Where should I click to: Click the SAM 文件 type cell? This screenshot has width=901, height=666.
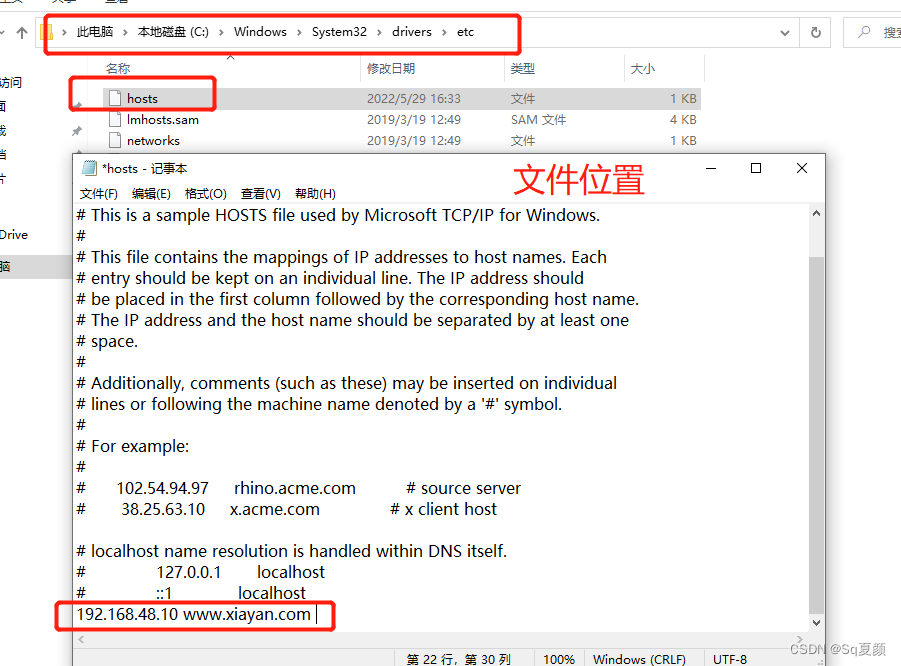(x=538, y=120)
